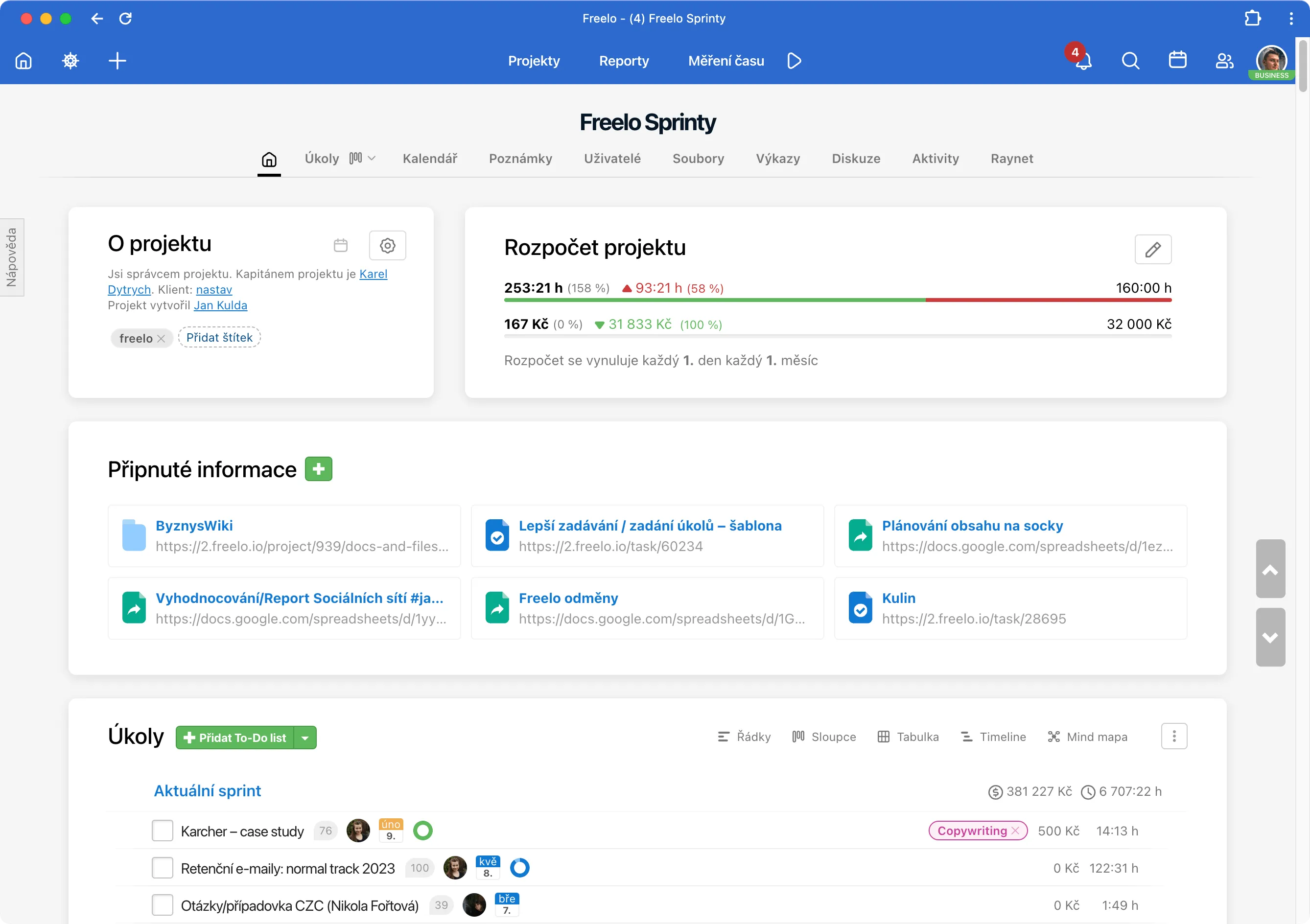Image resolution: width=1310 pixels, height=924 pixels.
Task: Switch tasks to Tabulka view
Action: click(908, 737)
